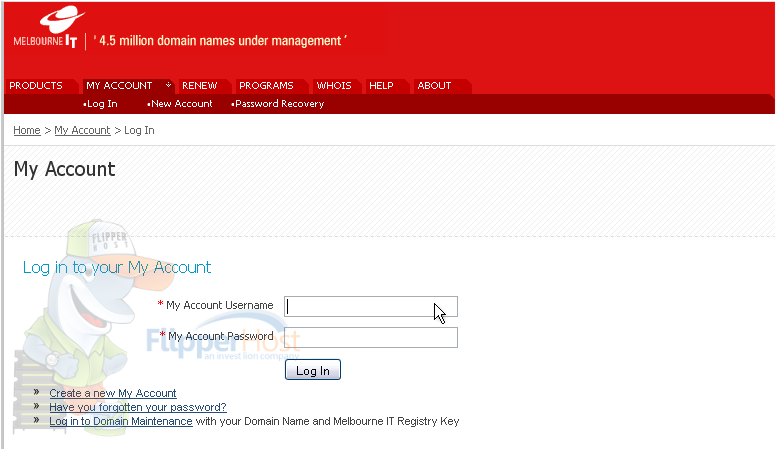Open Have you forgotten your password link
The image size is (776, 450).
(138, 407)
